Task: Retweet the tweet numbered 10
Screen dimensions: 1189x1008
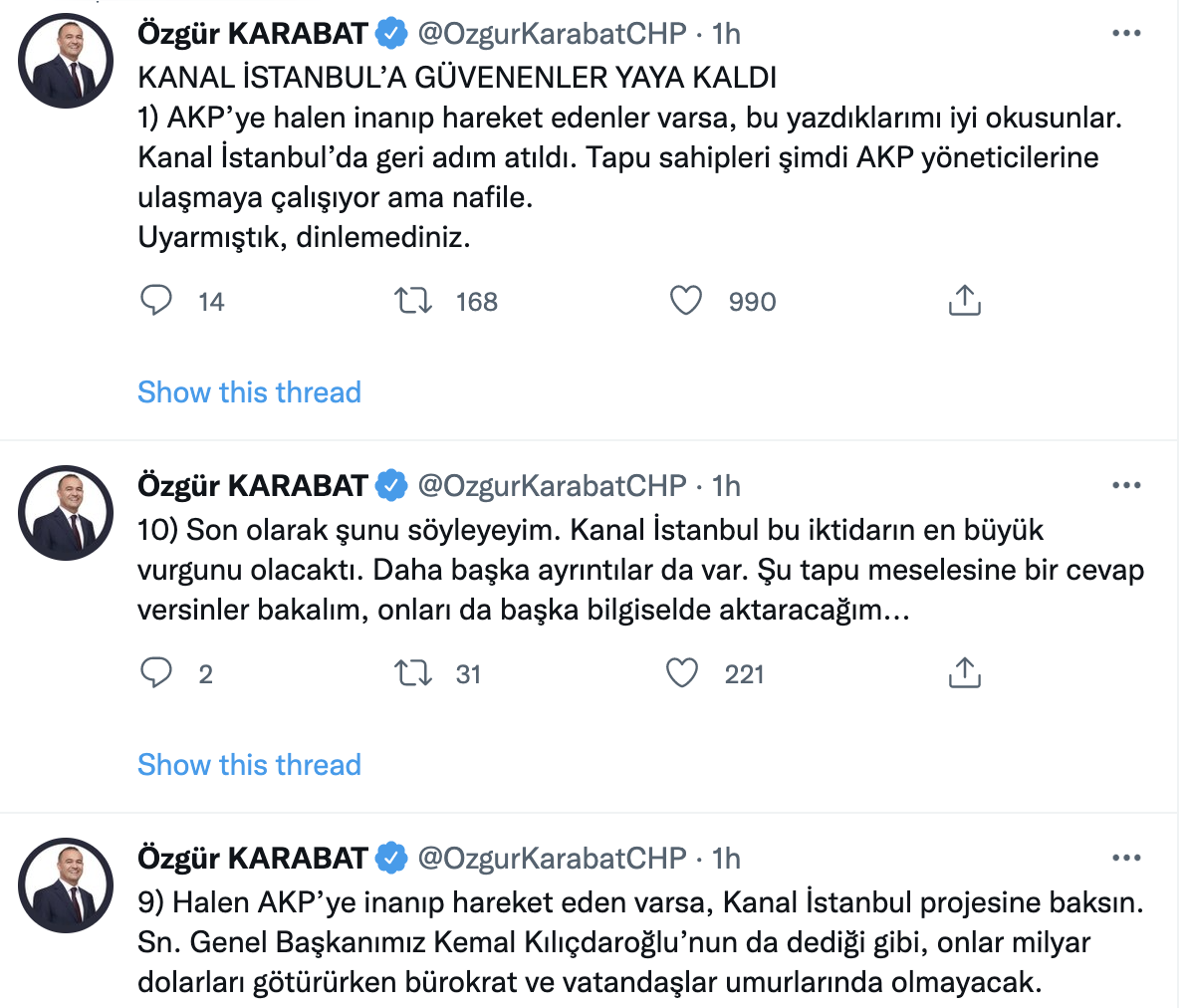Action: point(411,673)
